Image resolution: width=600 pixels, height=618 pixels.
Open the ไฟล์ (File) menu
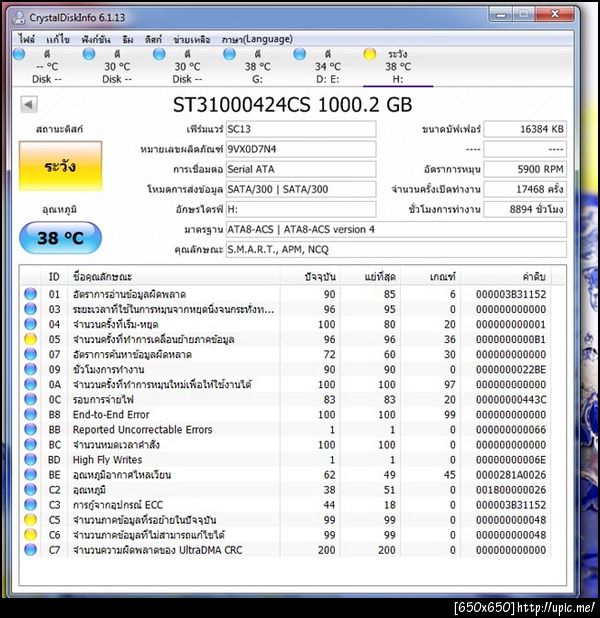point(26,39)
